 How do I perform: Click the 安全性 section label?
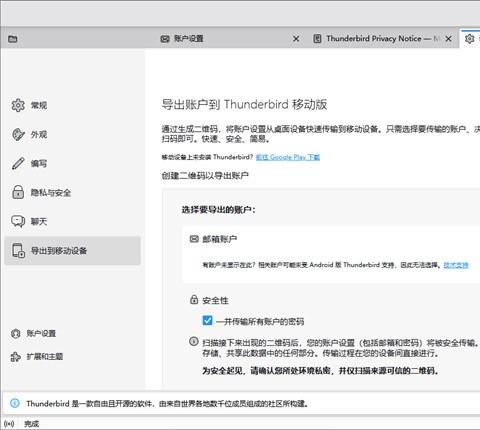pyautogui.click(x=215, y=300)
